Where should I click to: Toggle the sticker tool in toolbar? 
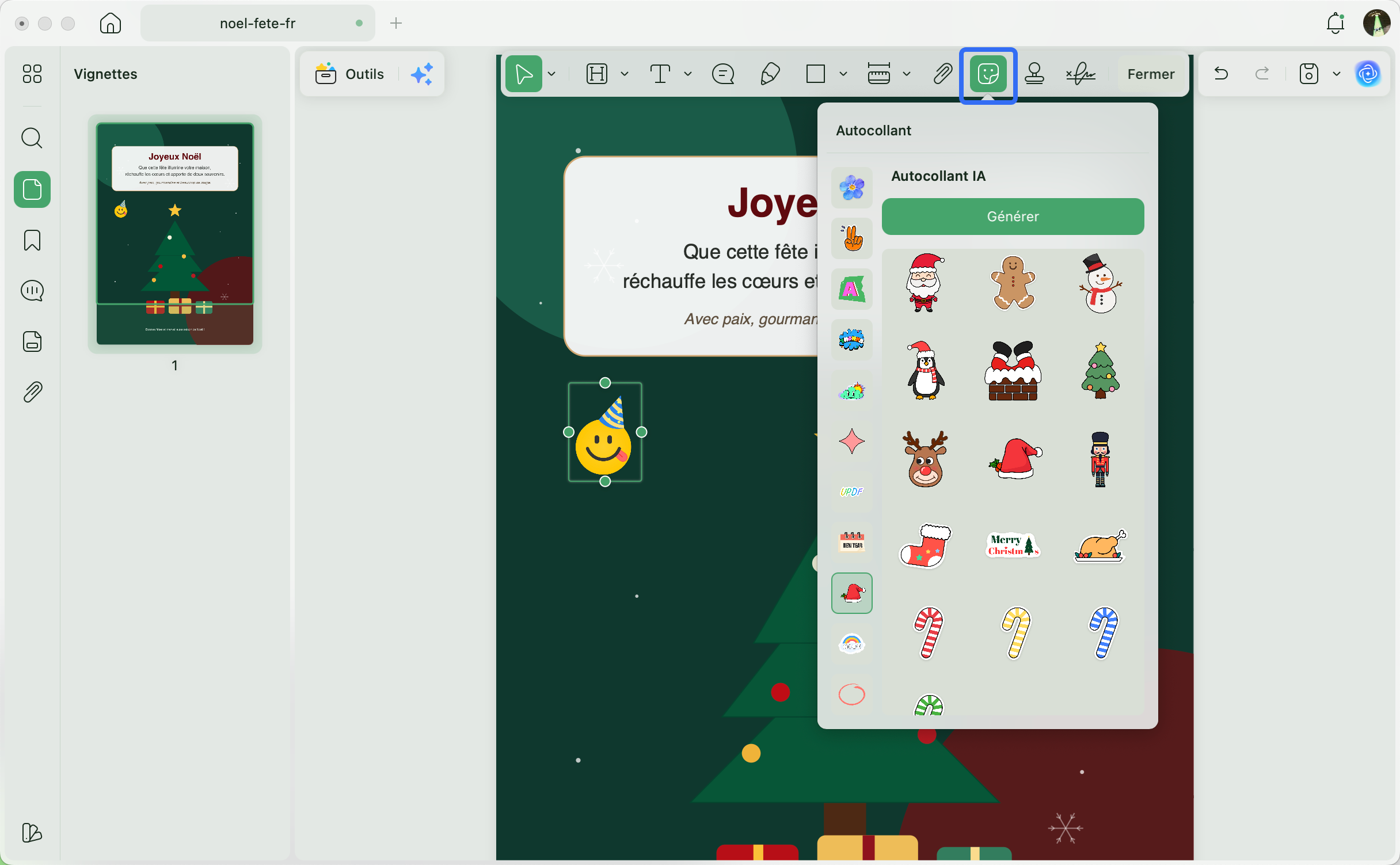[988, 74]
